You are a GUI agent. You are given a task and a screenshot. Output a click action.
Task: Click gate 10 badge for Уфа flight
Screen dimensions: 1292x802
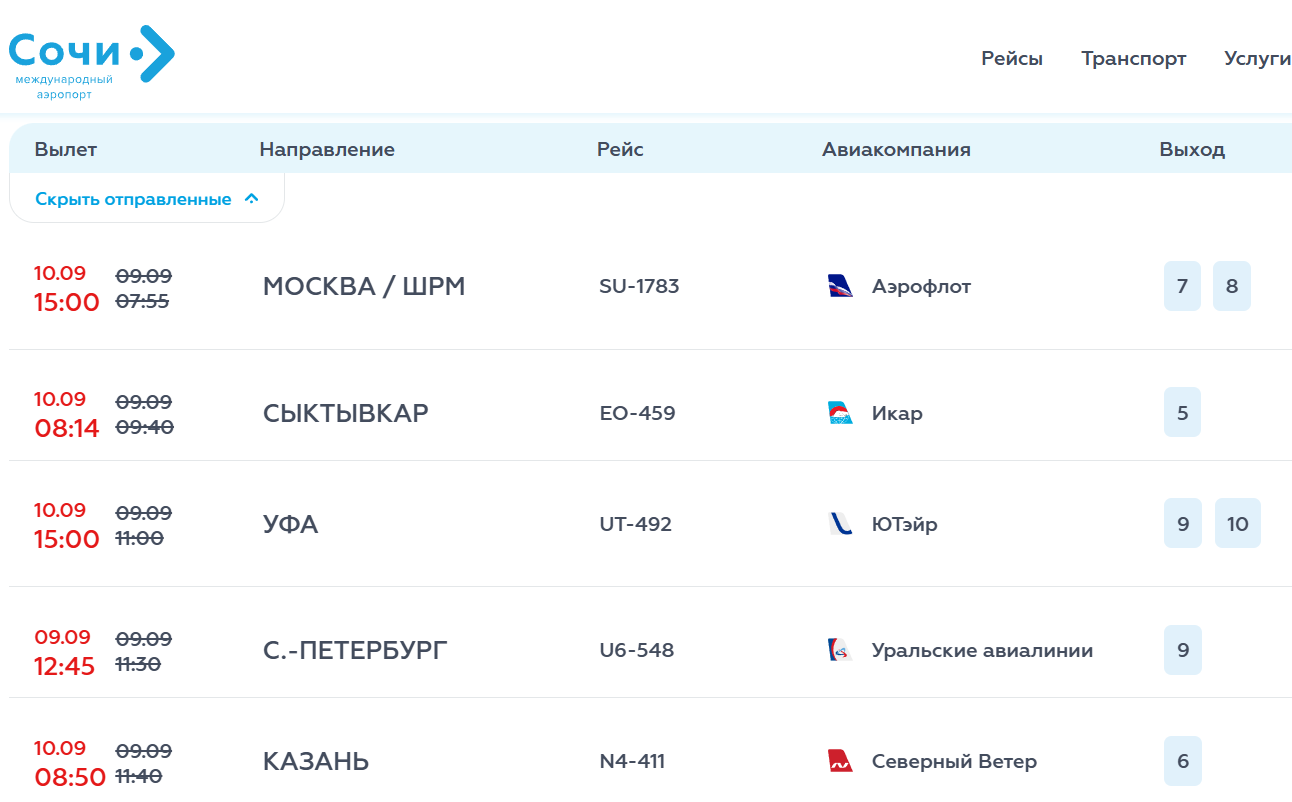click(x=1238, y=524)
